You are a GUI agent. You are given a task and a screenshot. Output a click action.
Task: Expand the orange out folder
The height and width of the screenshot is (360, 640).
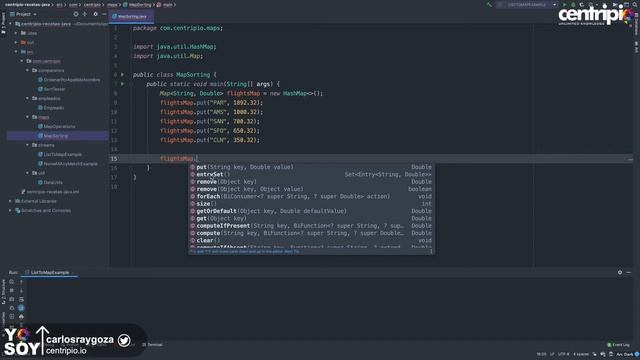point(16,42)
